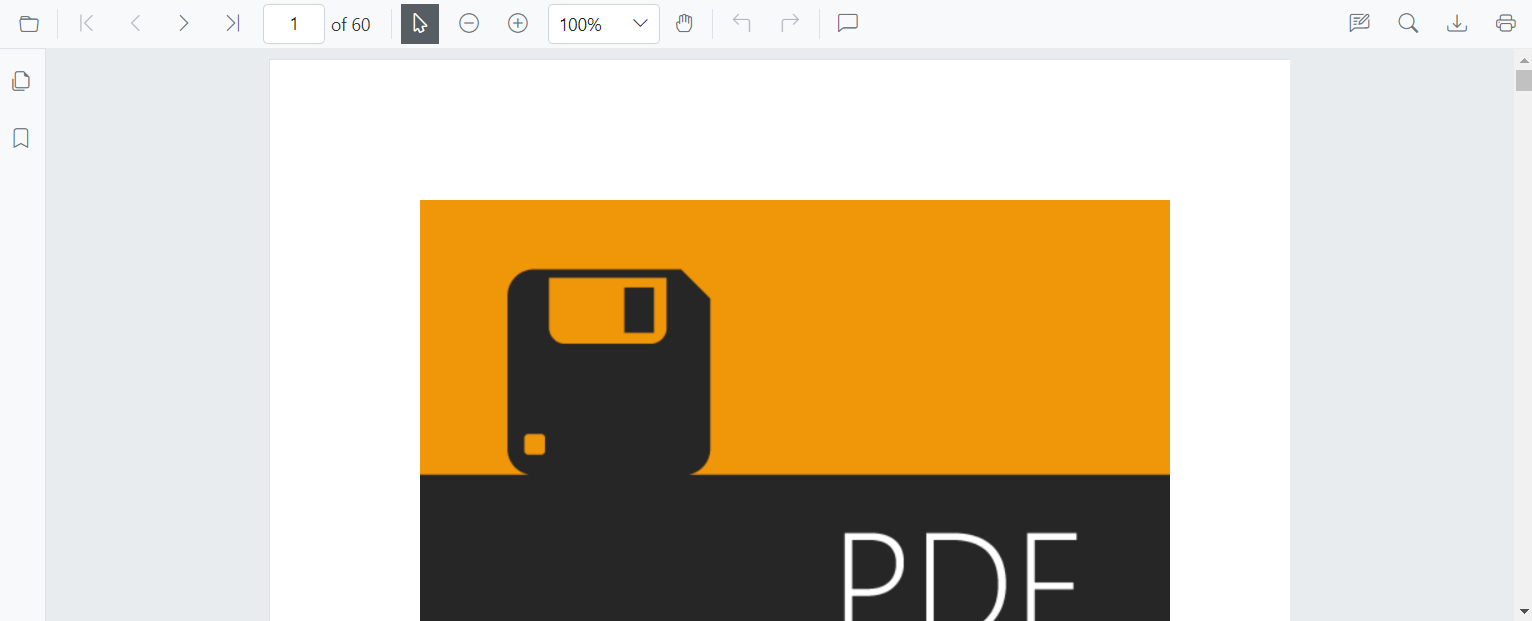Click the scrollbar up arrow
The width and height of the screenshot is (1532, 621).
[1523, 60]
